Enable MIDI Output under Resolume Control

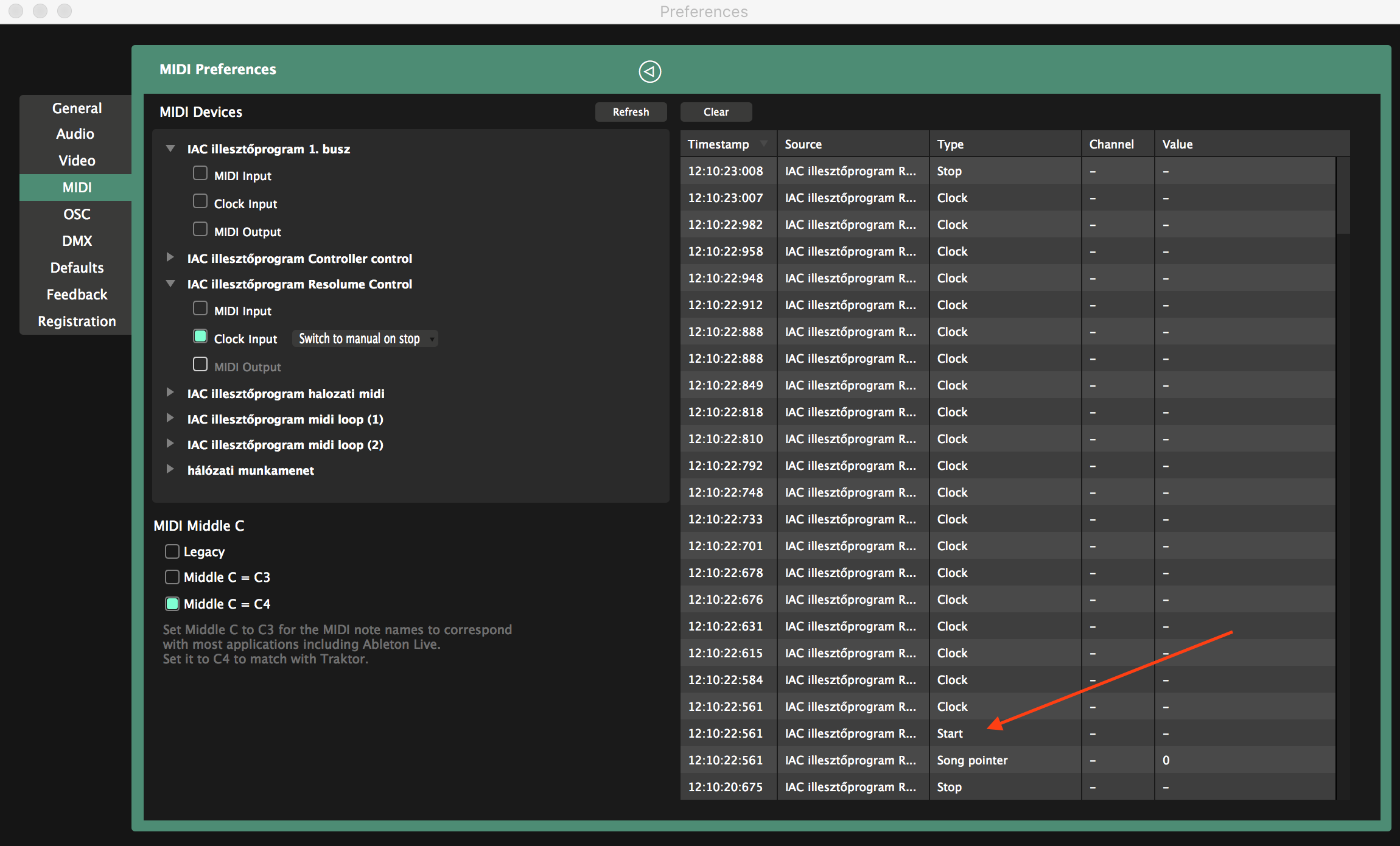[200, 365]
